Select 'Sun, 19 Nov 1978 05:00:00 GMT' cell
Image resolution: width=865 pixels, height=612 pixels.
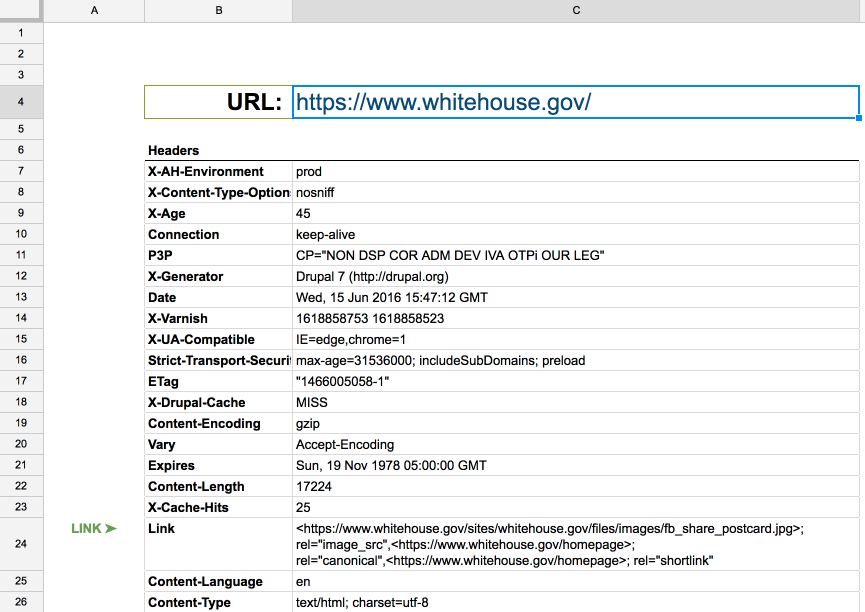pos(575,465)
